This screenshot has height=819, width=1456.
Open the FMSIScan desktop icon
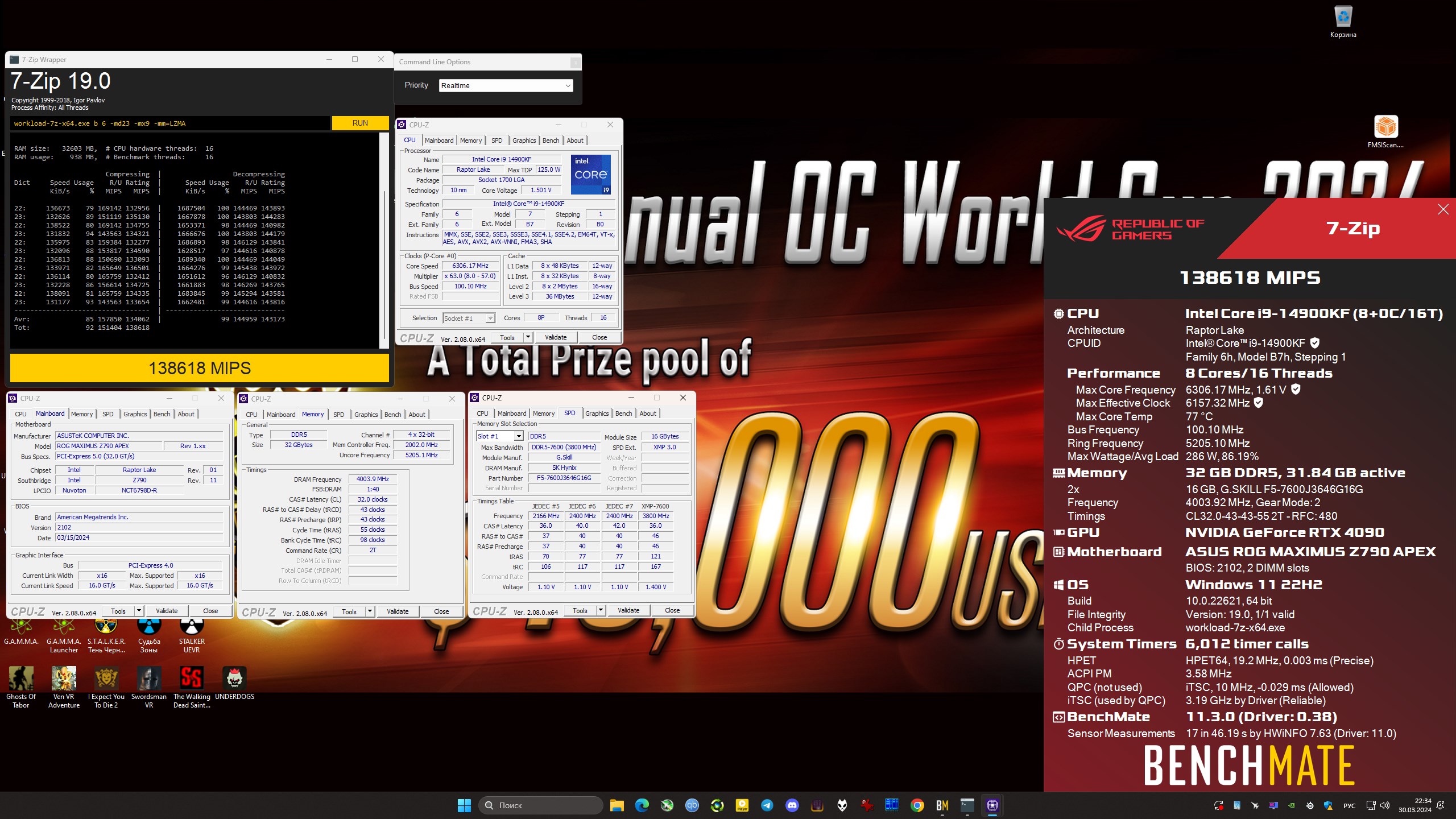1385,132
